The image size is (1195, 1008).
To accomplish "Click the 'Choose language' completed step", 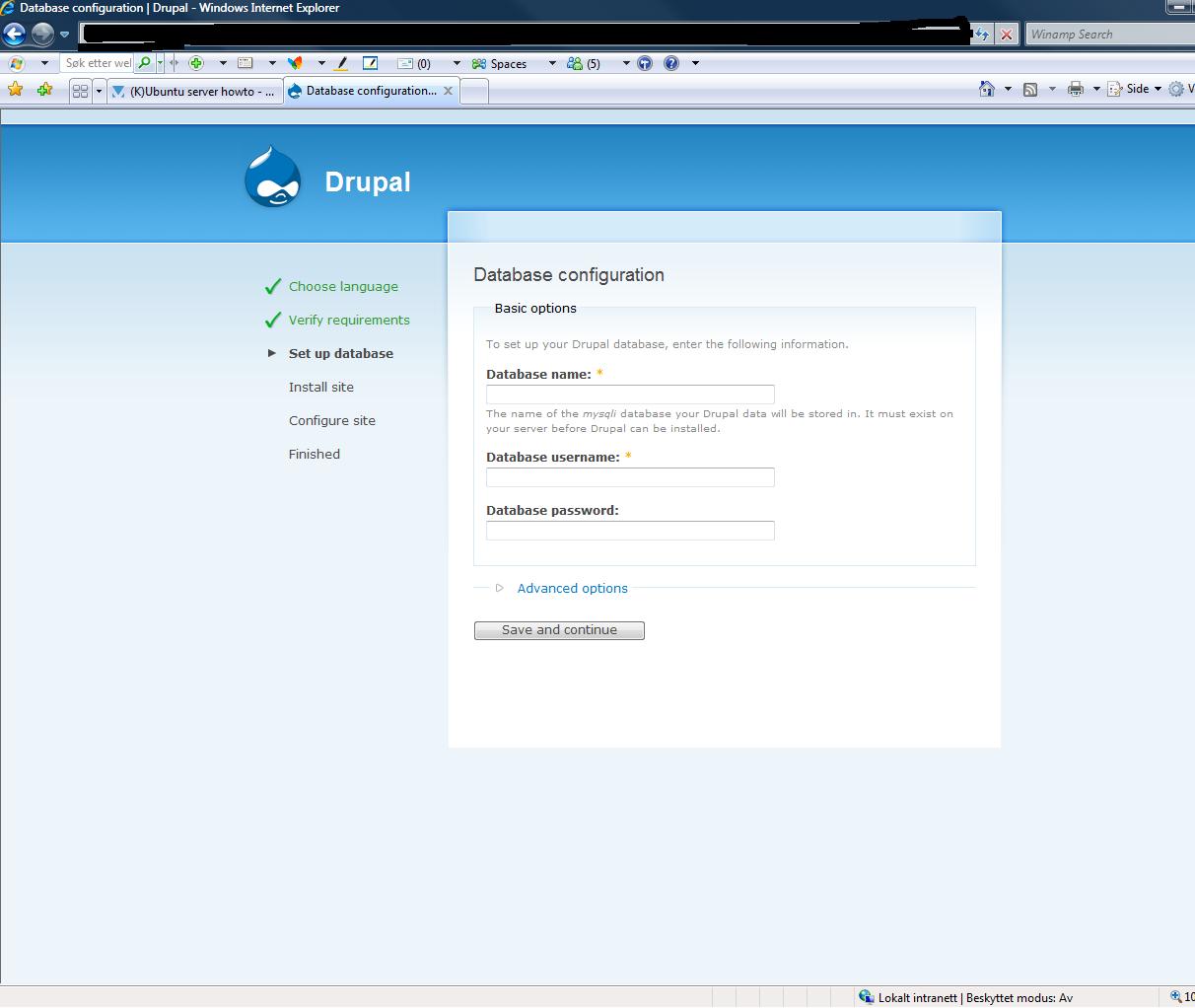I will pyautogui.click(x=343, y=286).
